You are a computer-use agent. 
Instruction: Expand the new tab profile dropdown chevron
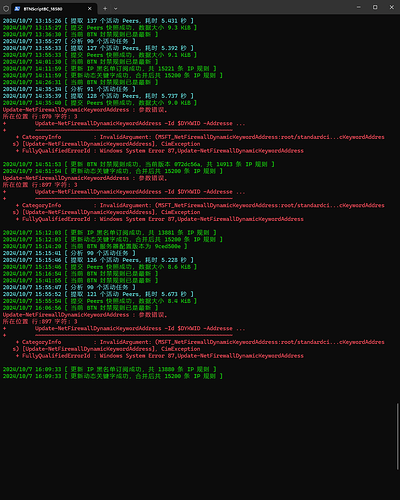pos(116,8)
